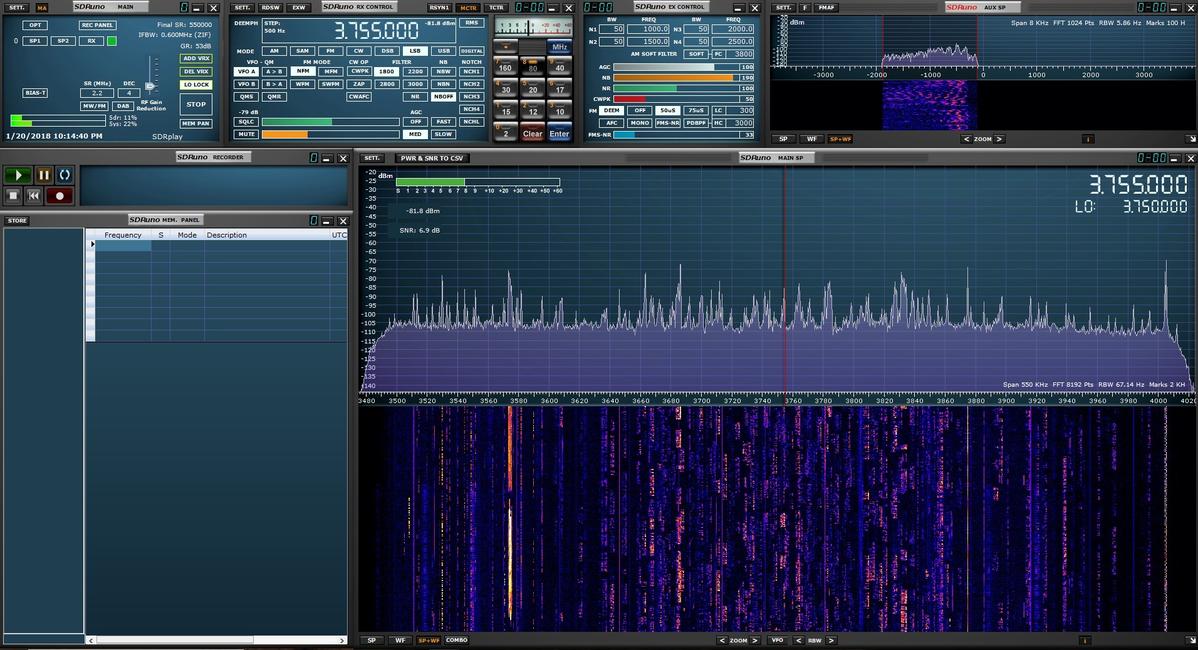
Task: Switch Aux SP to SP view
Action: coord(783,139)
